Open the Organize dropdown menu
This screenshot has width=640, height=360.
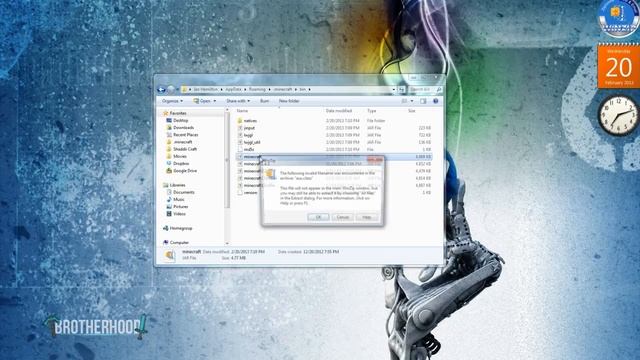tap(172, 101)
